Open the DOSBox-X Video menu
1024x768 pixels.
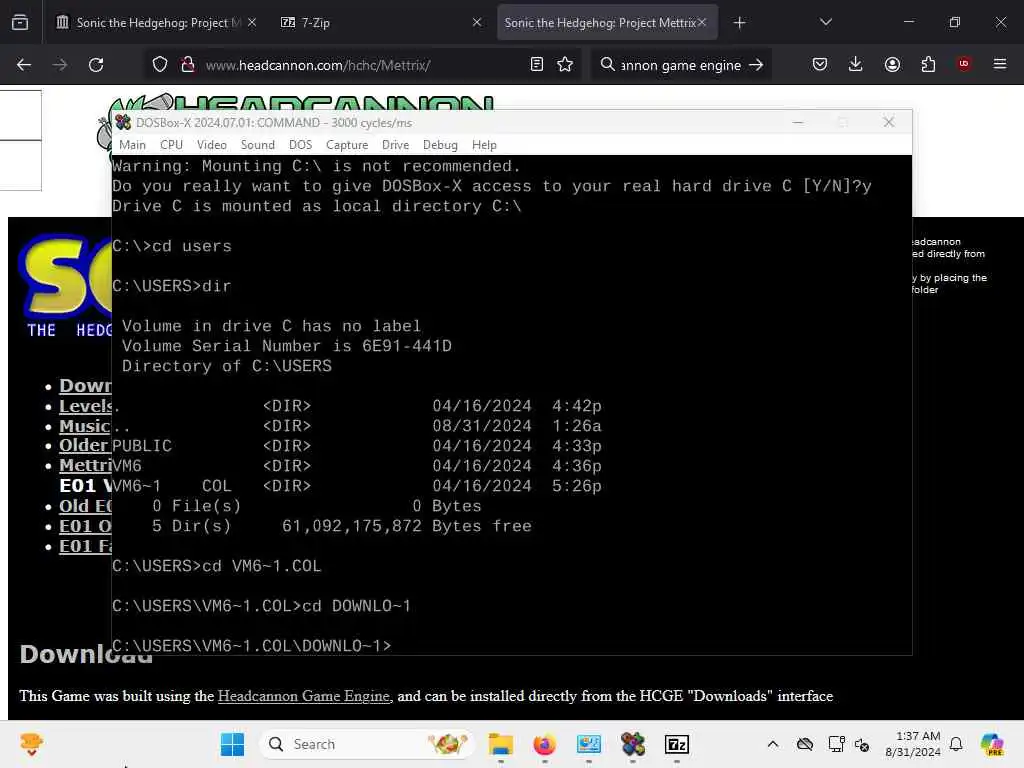[212, 145]
